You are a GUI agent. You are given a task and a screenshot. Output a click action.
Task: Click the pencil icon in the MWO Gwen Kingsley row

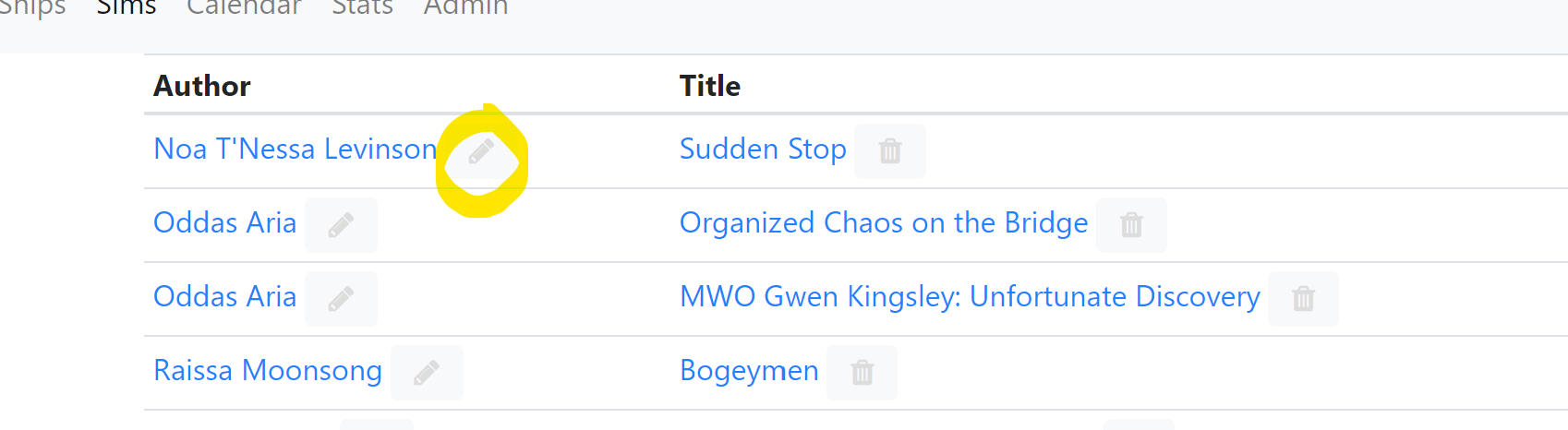click(341, 298)
